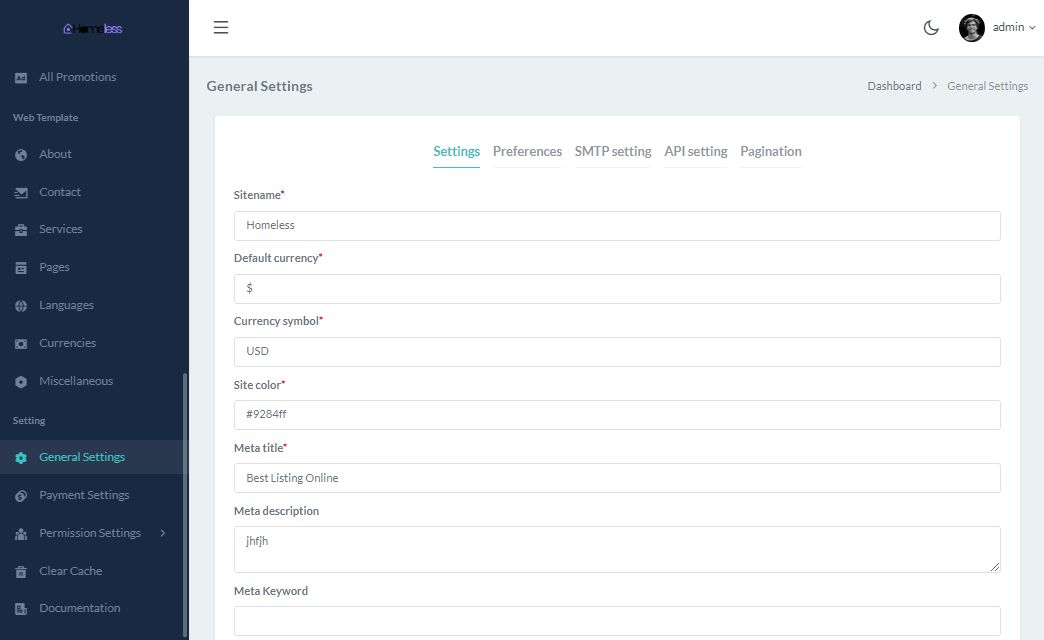Open the Pagination tab
The height and width of the screenshot is (640, 1044).
click(770, 151)
